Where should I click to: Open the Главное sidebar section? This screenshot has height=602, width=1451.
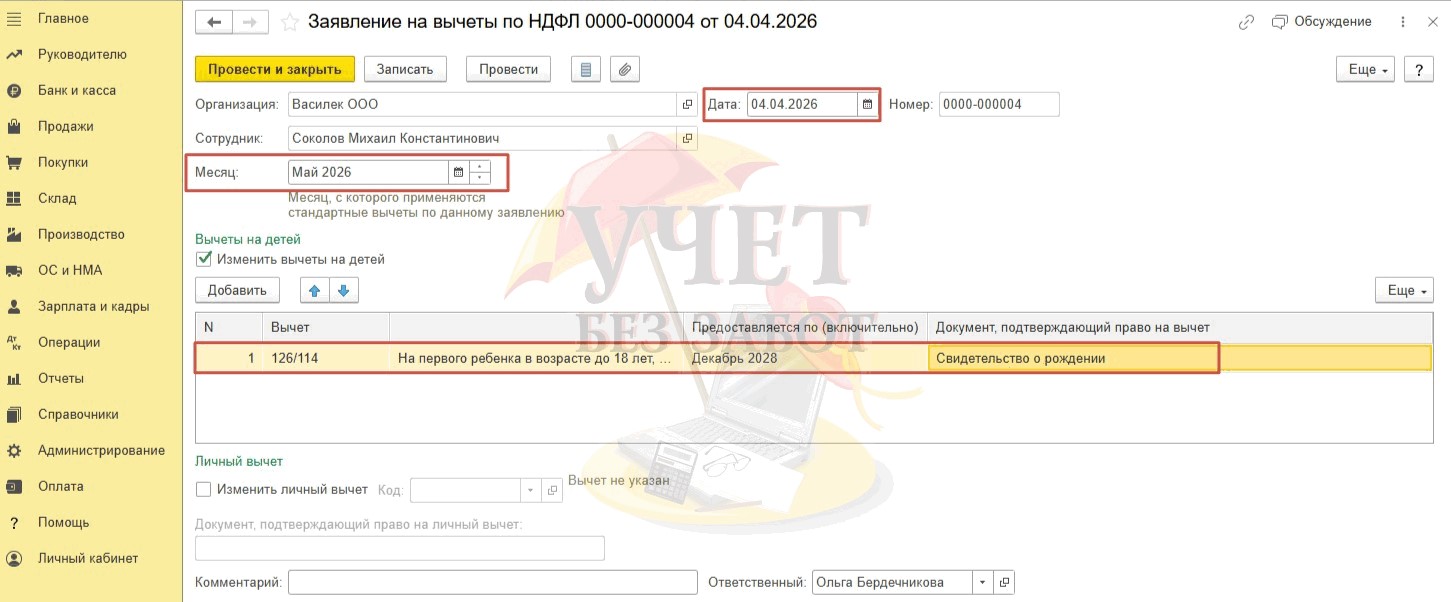coord(63,18)
